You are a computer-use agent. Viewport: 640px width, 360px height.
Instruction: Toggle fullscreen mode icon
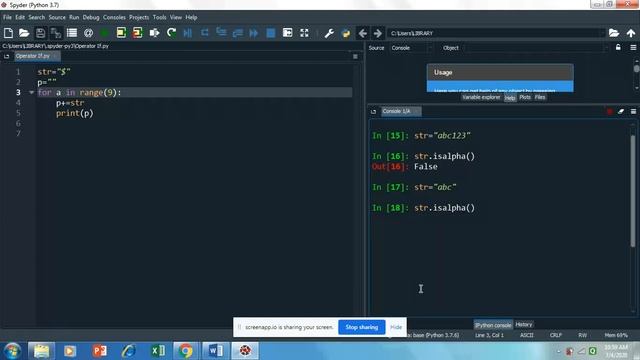pos(304,33)
